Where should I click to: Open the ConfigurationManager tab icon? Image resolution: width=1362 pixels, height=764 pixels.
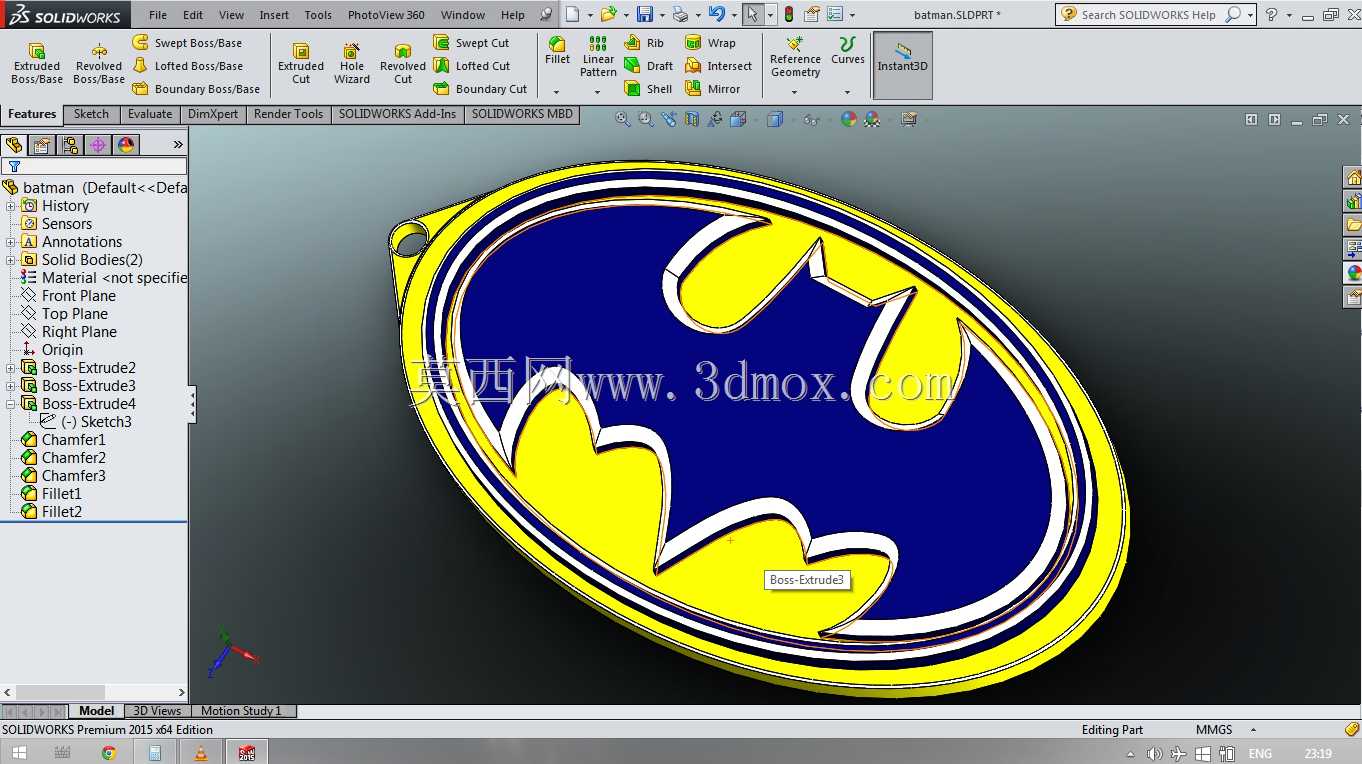[x=70, y=145]
